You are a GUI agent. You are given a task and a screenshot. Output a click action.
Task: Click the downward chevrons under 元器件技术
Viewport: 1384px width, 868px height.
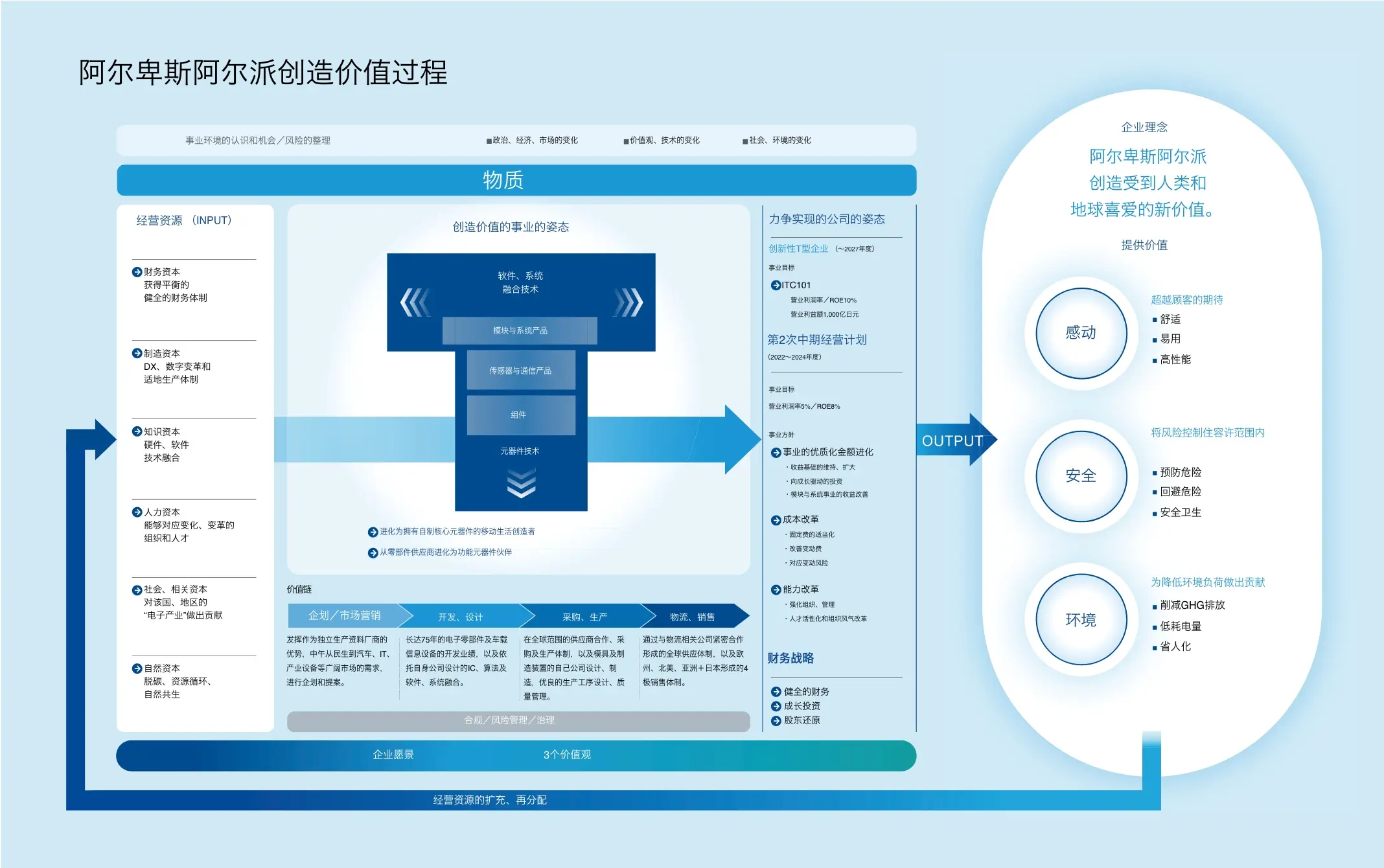(x=521, y=483)
